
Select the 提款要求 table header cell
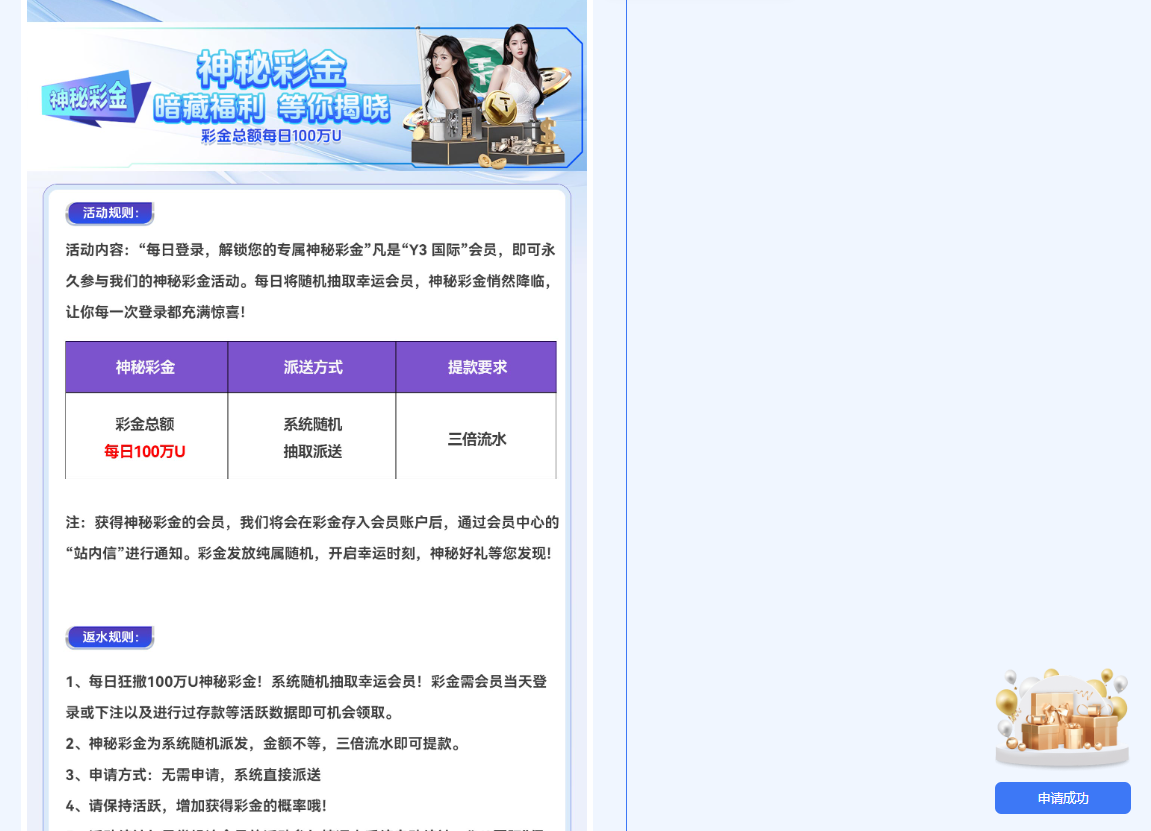pyautogui.click(x=476, y=366)
